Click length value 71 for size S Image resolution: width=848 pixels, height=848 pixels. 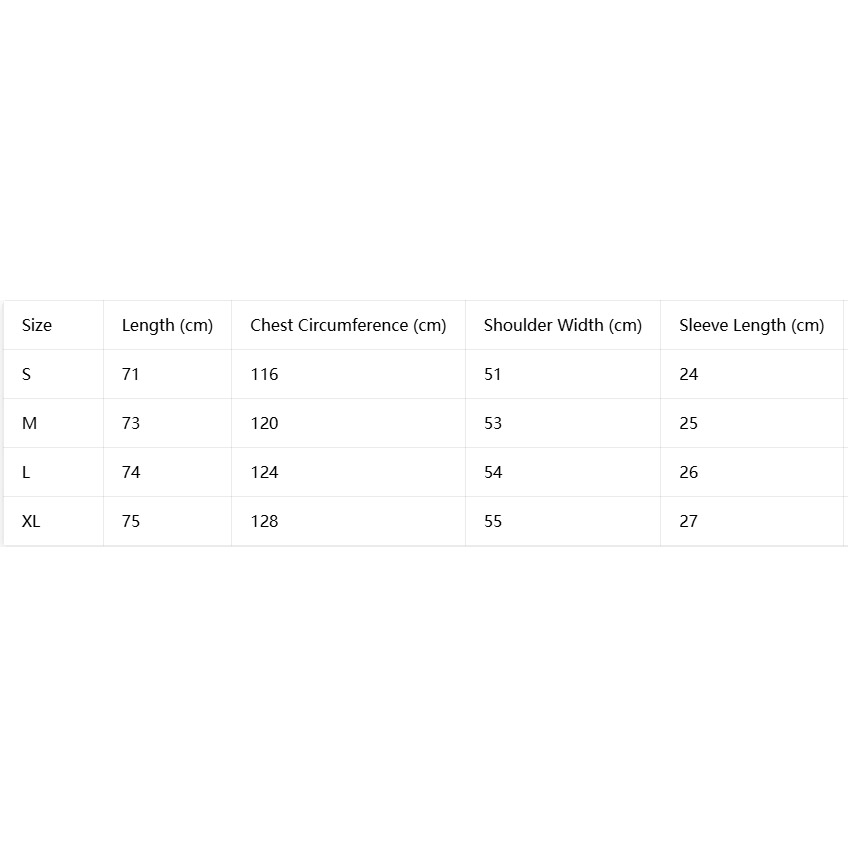click(x=130, y=374)
